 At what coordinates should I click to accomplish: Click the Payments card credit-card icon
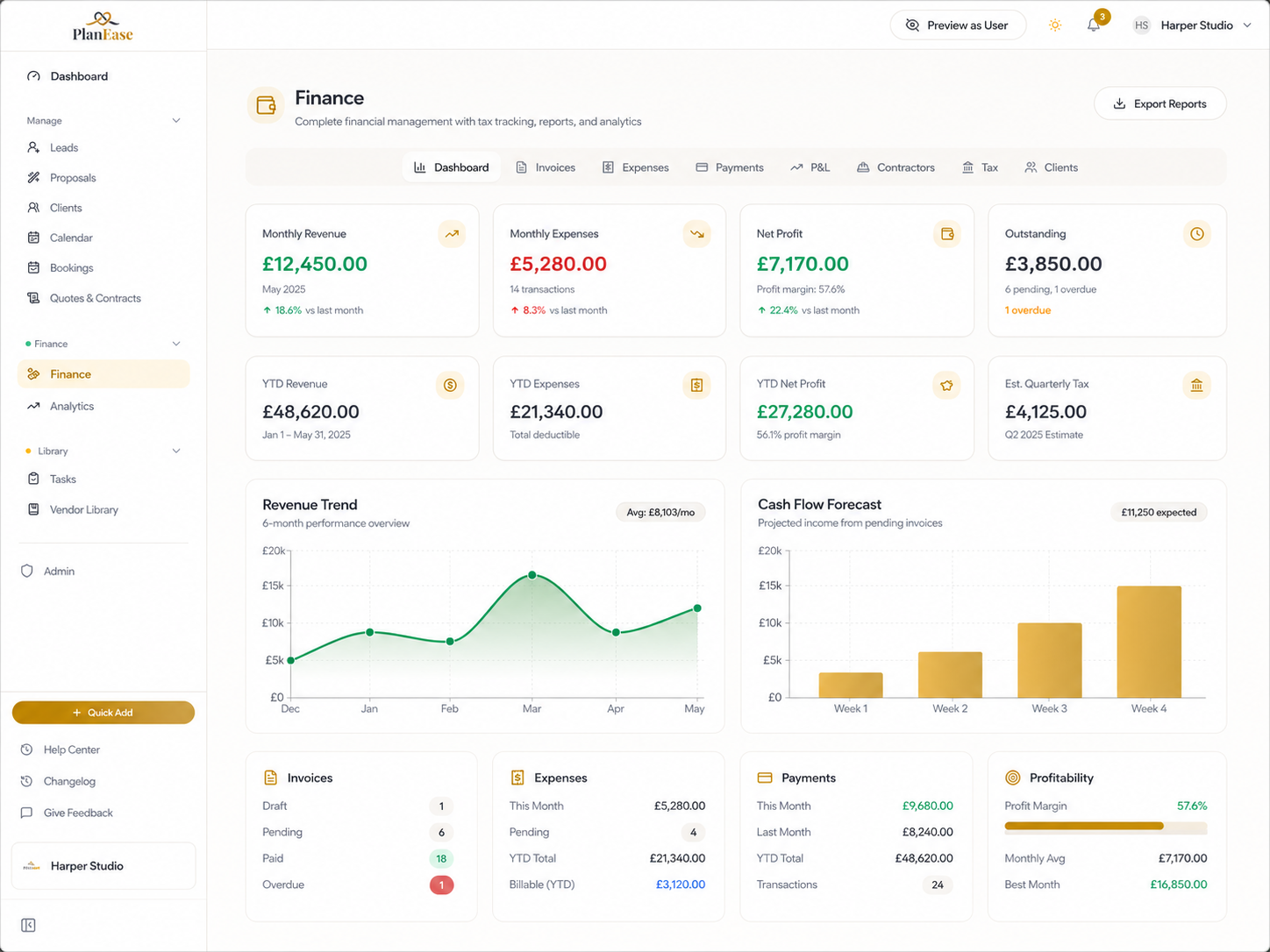[765, 778]
